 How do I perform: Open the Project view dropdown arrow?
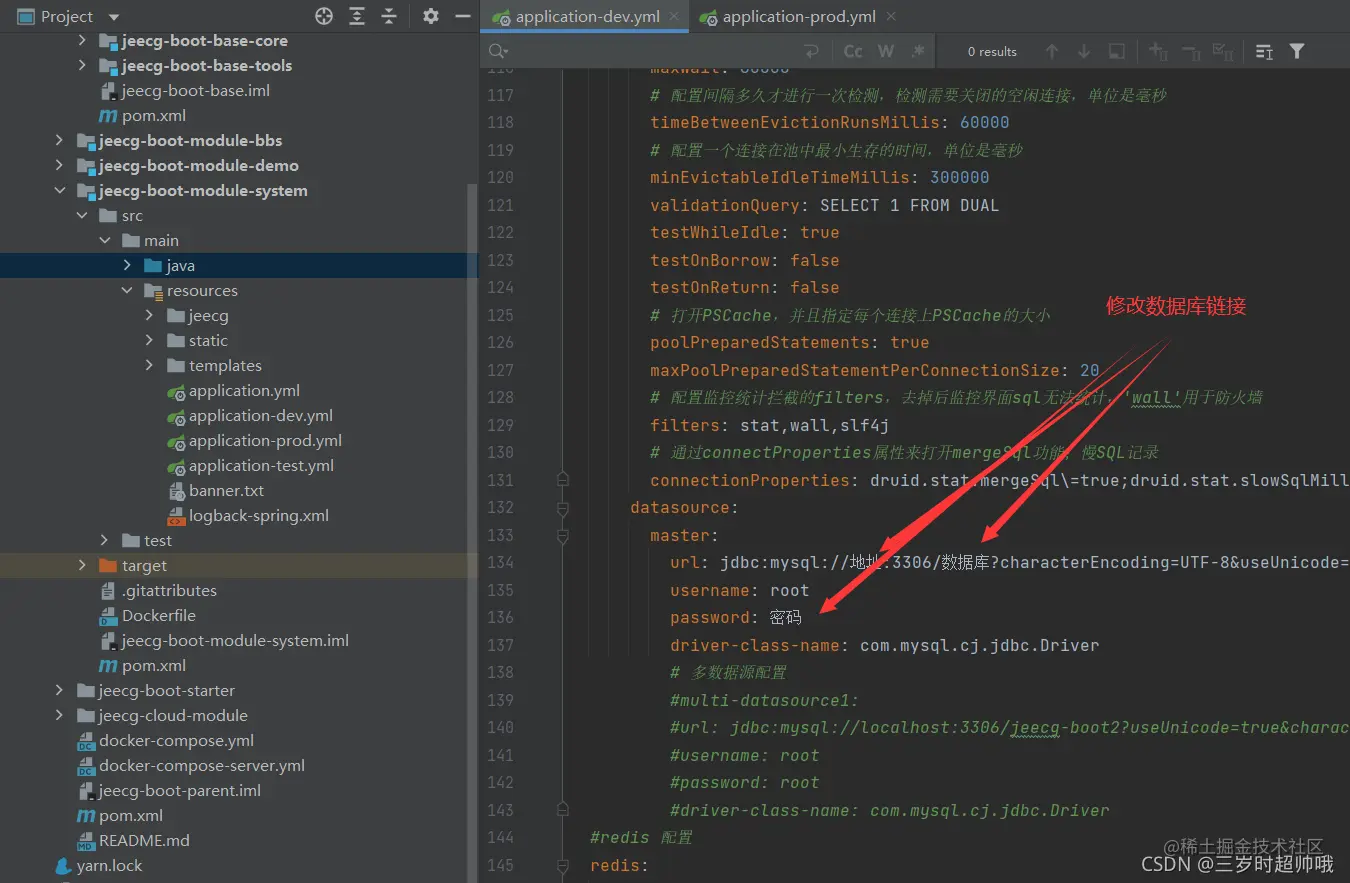click(113, 17)
